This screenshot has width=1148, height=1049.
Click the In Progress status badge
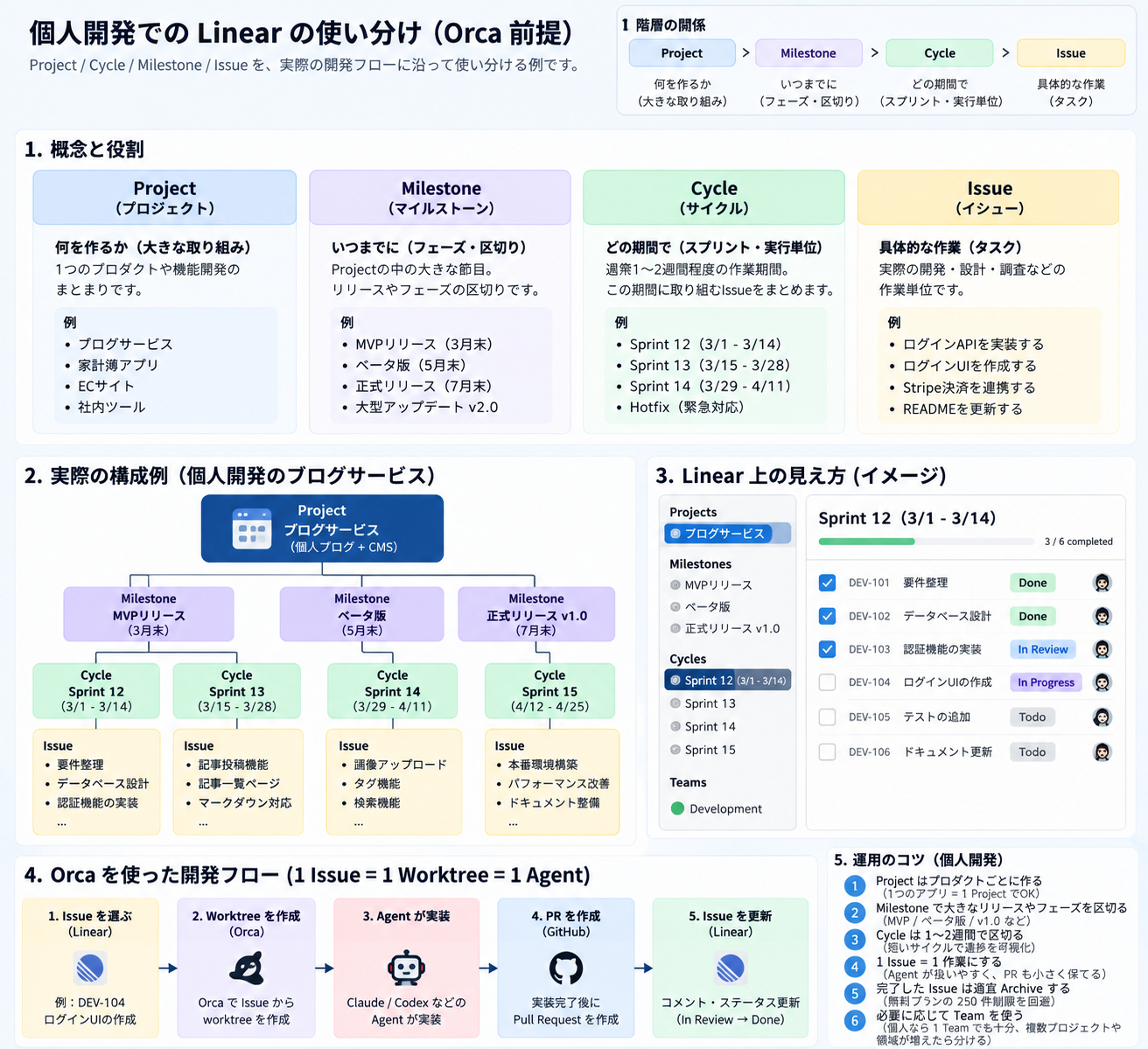(1046, 682)
